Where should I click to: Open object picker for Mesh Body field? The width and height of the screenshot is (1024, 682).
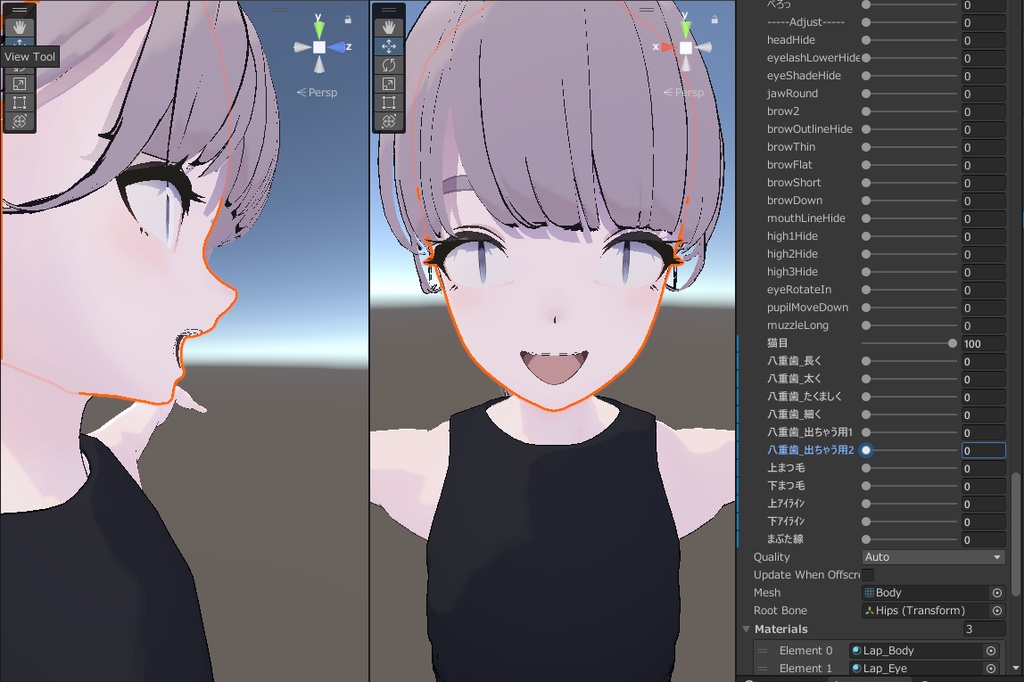997,593
